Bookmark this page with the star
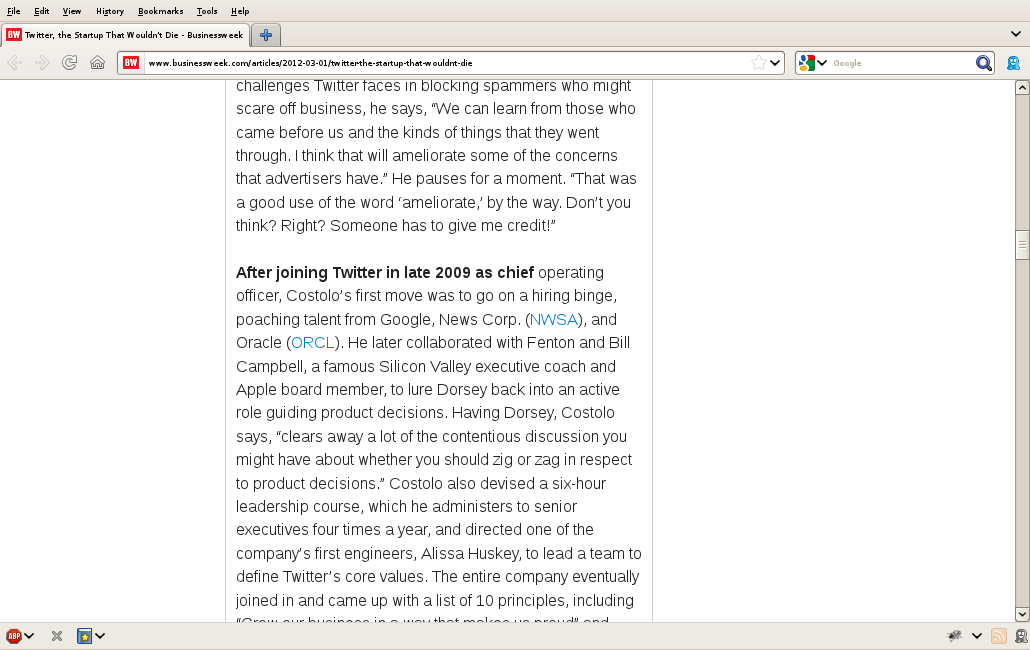Viewport: 1030px width, 650px height. coord(758,63)
